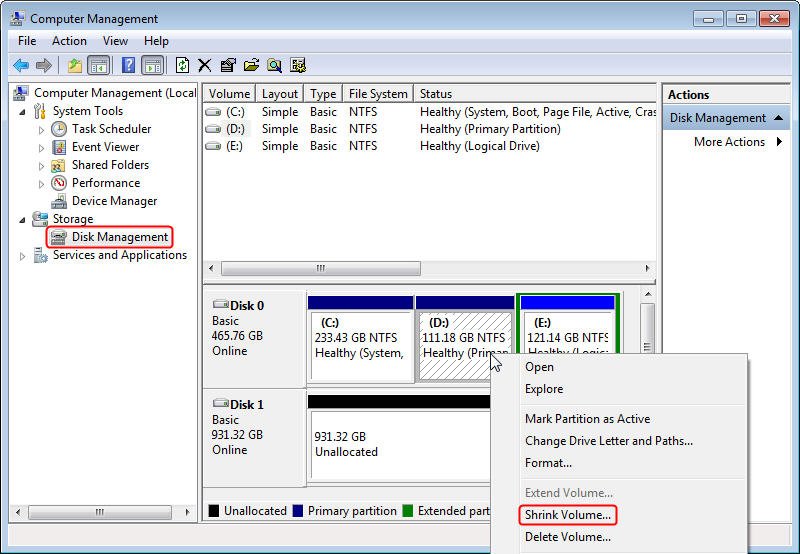Click the last toolbar settings icon
This screenshot has height=554, width=800.
[298, 65]
